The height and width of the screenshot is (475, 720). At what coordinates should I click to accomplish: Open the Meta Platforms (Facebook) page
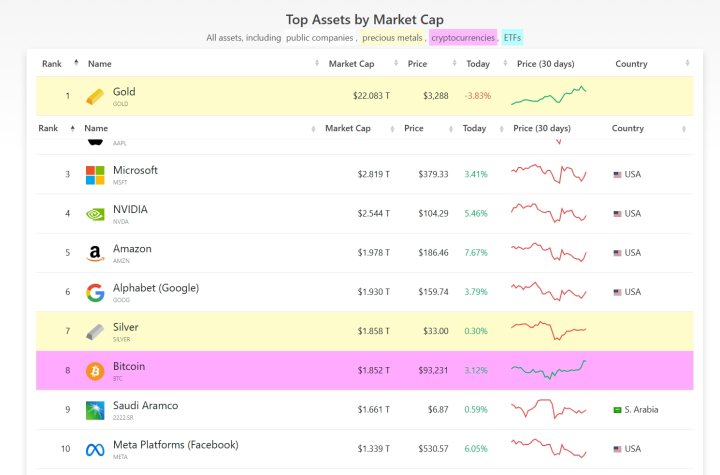click(176, 445)
